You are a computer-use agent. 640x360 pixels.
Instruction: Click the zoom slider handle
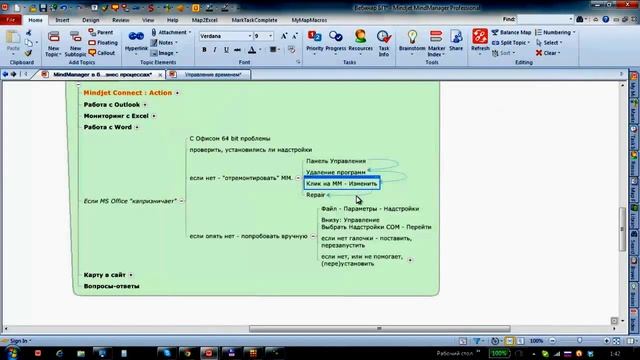click(580, 340)
